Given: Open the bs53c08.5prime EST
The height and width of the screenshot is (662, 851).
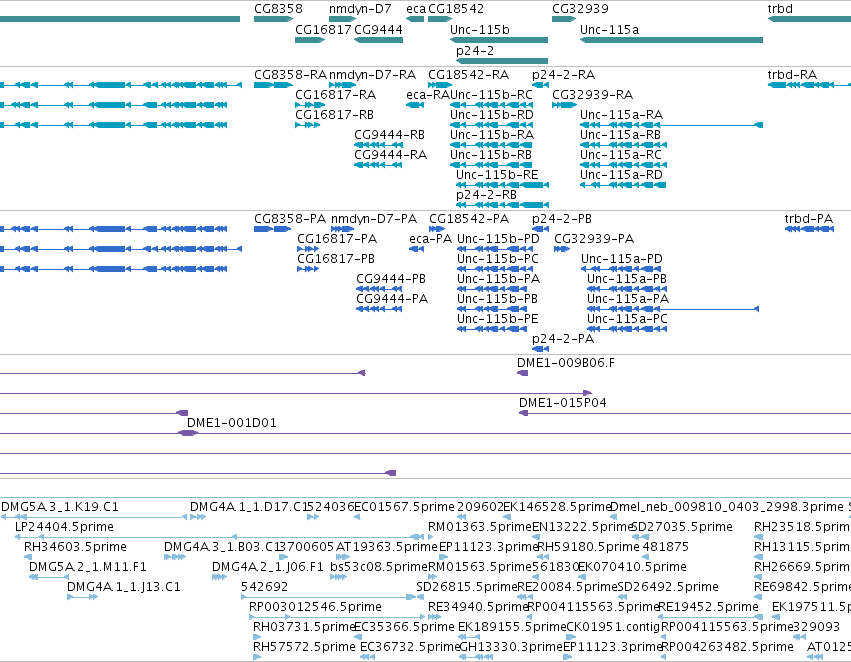Looking at the screenshot, I should (x=338, y=577).
